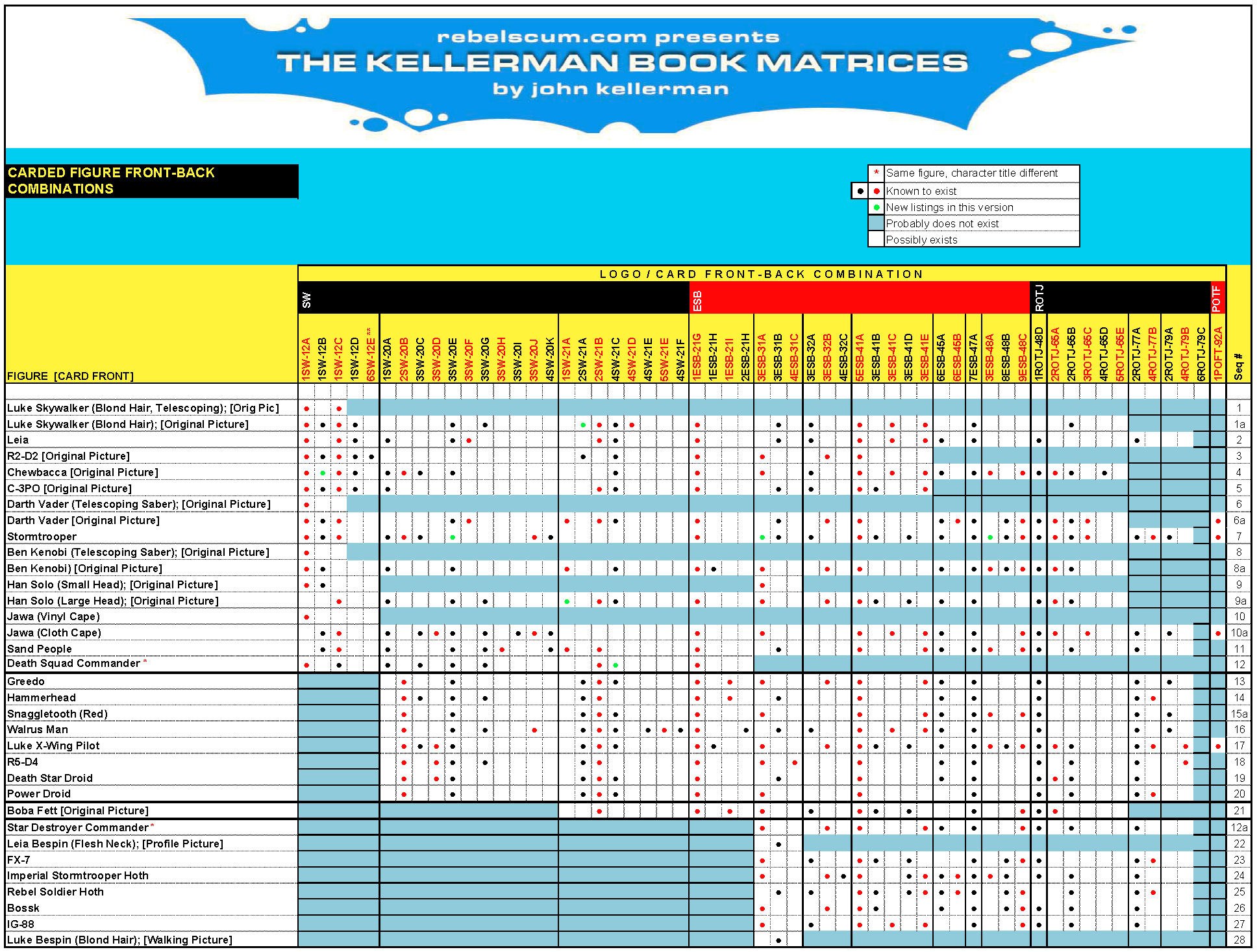The image size is (1257, 952).
Task: Select the 'Rebel Soldier Hoth' row label
Action: tap(55, 892)
